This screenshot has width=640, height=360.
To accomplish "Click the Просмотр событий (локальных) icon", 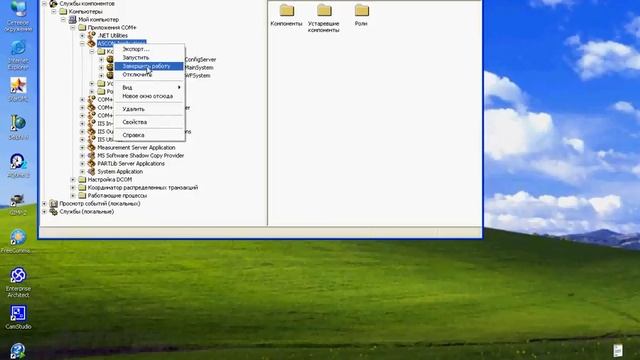I will click(53, 203).
